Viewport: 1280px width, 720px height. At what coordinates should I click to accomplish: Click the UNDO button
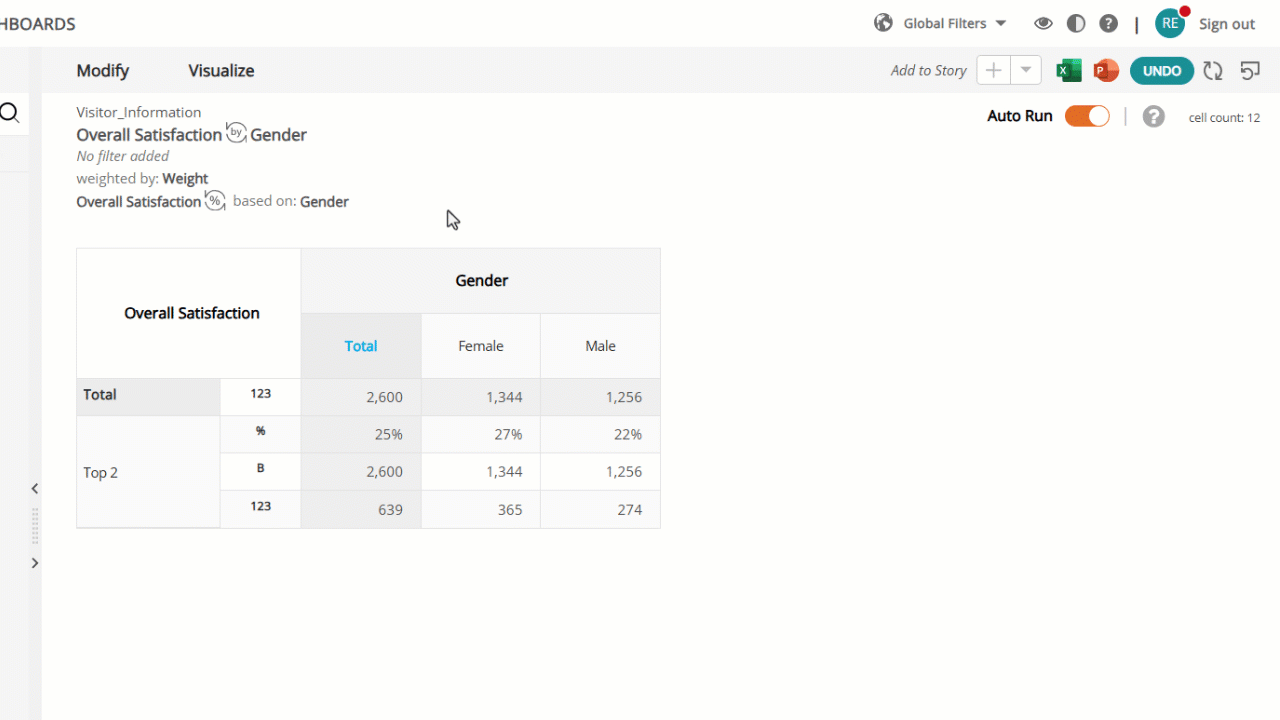pyautogui.click(x=1162, y=71)
